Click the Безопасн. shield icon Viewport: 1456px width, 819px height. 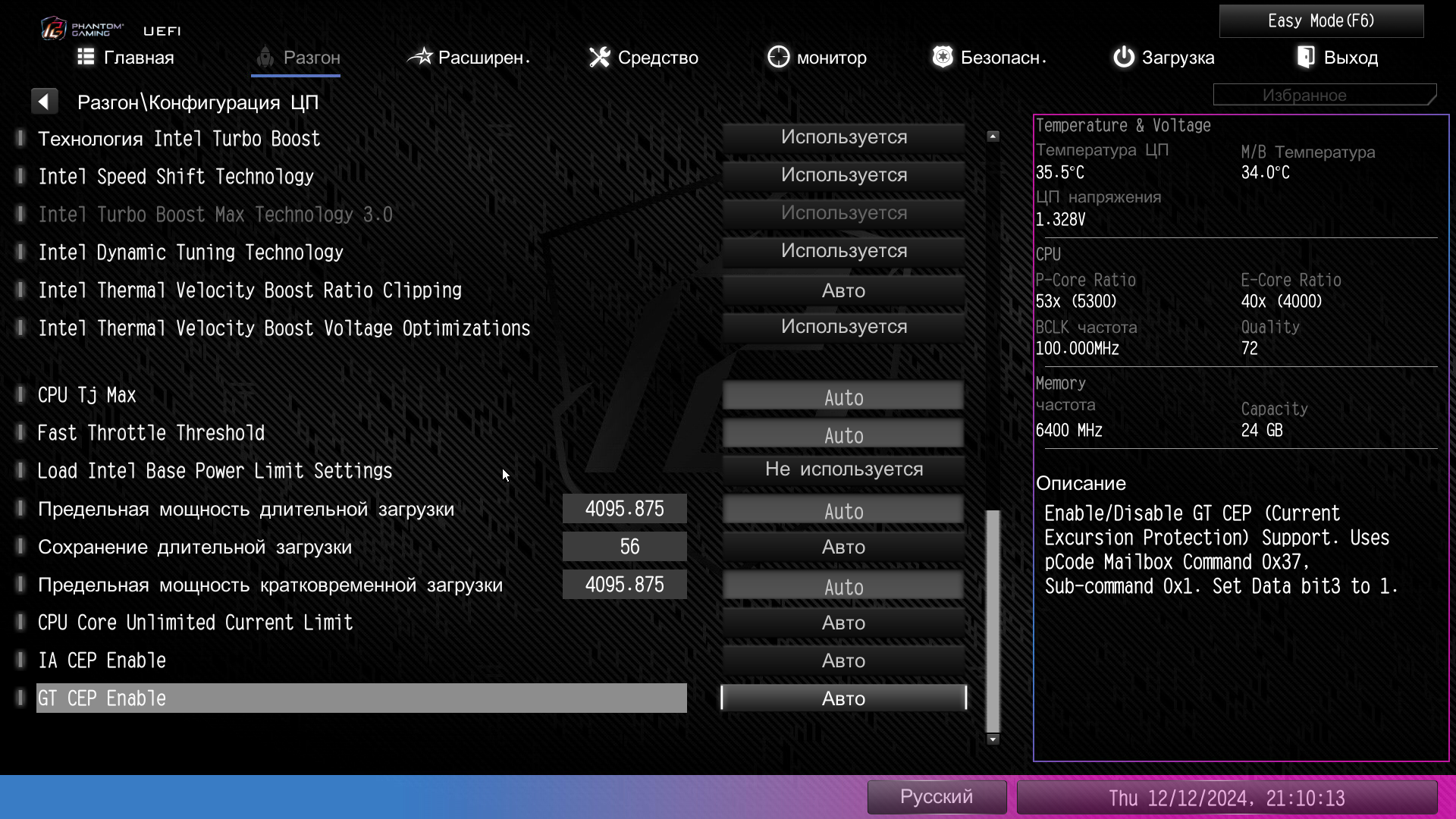pyautogui.click(x=942, y=57)
